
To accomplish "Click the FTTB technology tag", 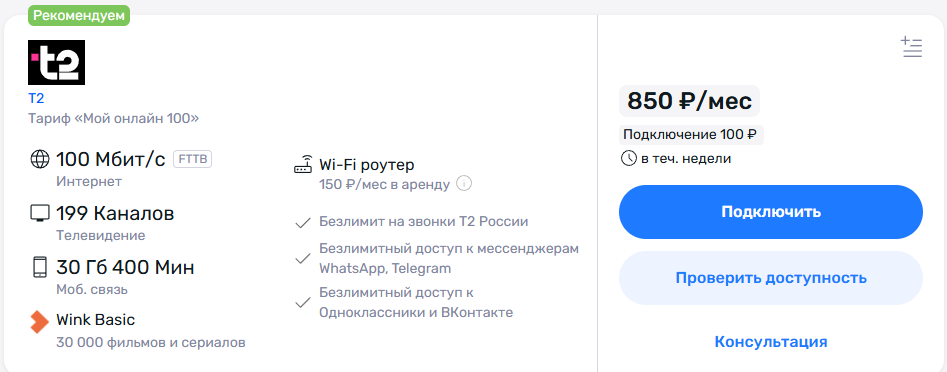I will click(x=193, y=159).
